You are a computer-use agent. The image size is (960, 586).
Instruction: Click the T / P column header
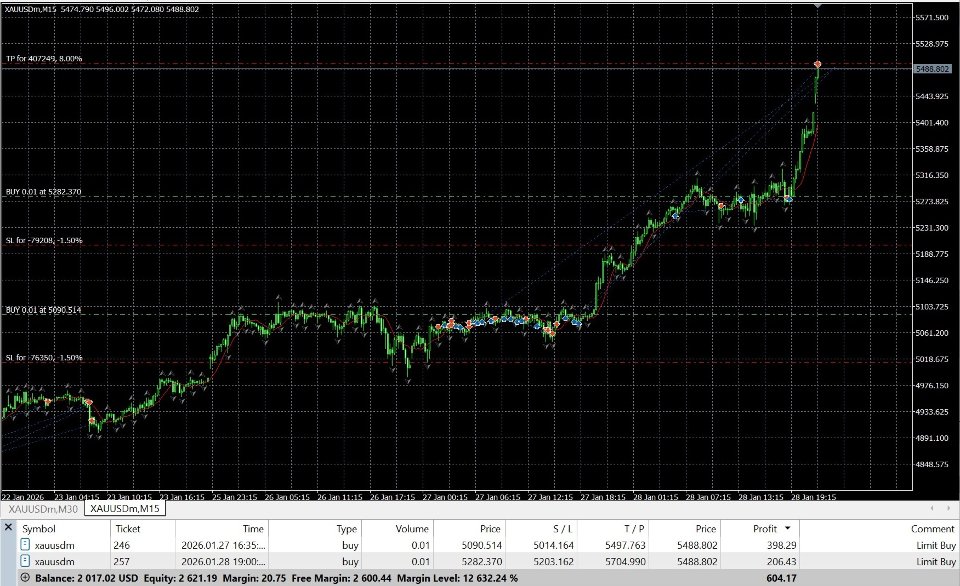pos(634,528)
